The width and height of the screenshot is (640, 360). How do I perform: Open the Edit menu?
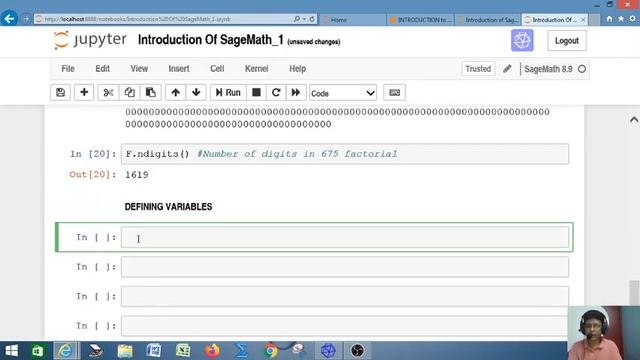[x=102, y=69]
